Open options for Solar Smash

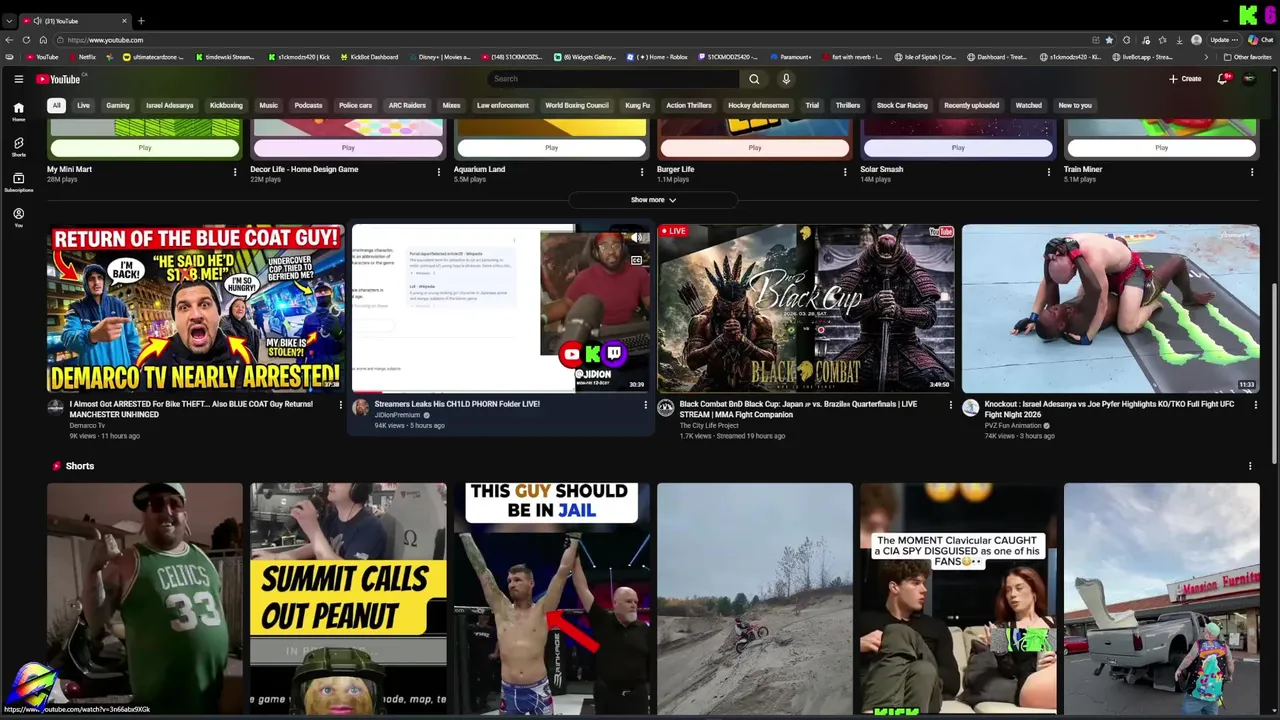(x=1048, y=172)
